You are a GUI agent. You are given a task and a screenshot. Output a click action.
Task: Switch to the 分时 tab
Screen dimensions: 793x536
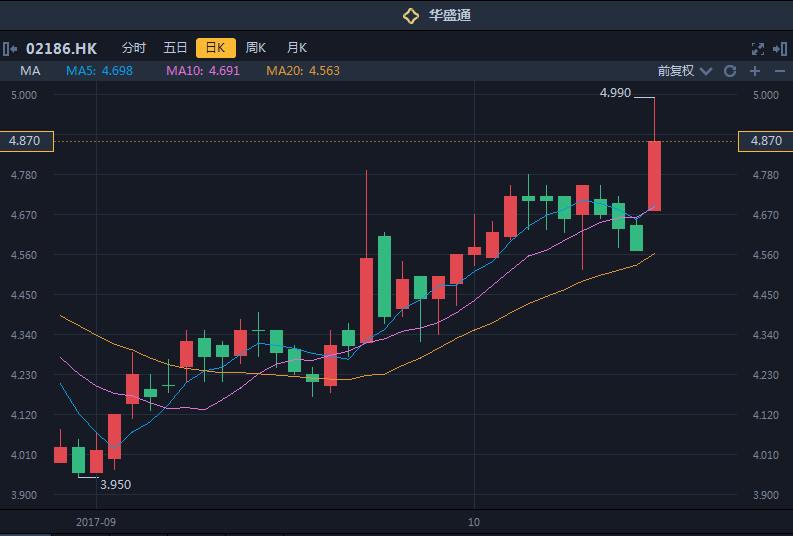click(x=134, y=48)
